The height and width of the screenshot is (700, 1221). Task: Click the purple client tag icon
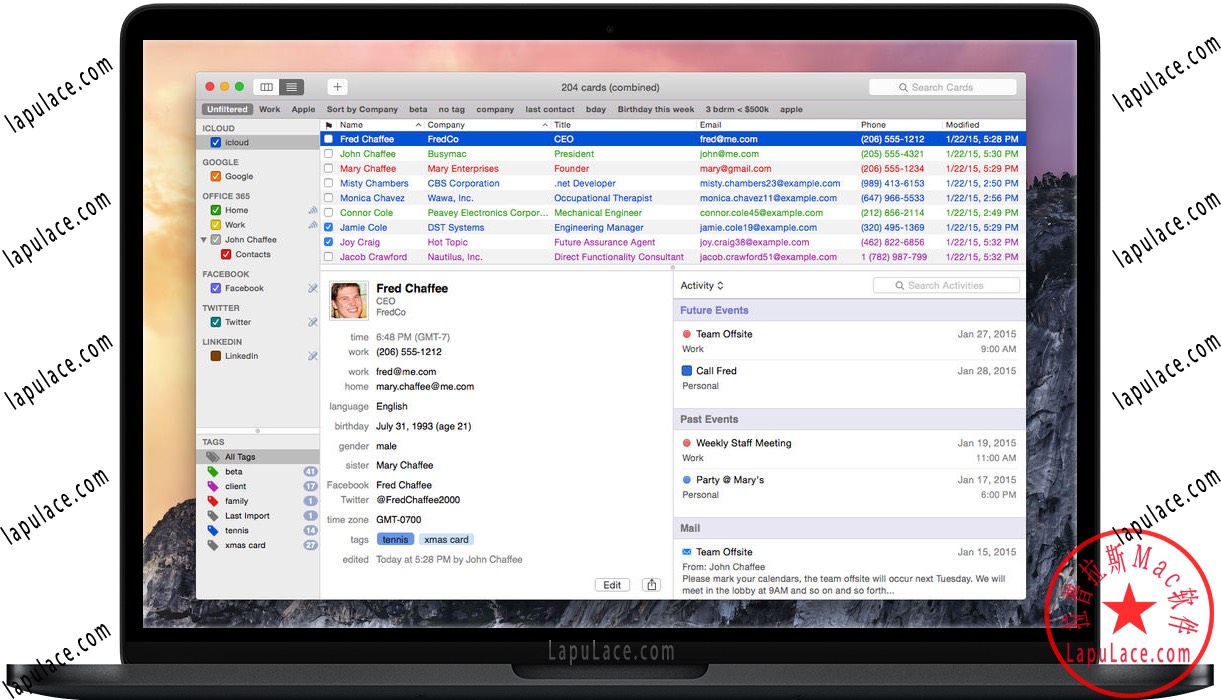[x=212, y=486]
